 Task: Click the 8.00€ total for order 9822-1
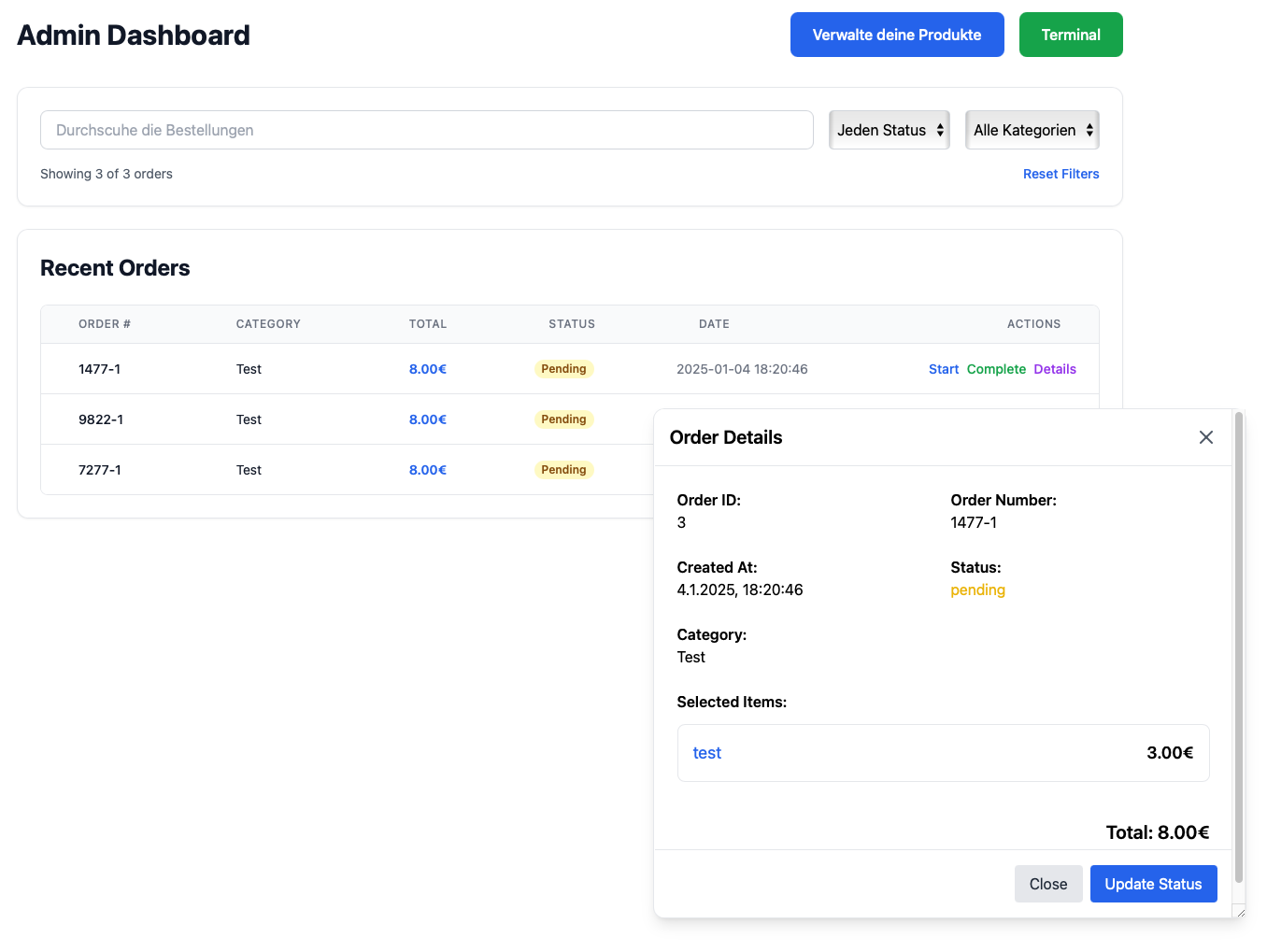pyautogui.click(x=428, y=419)
